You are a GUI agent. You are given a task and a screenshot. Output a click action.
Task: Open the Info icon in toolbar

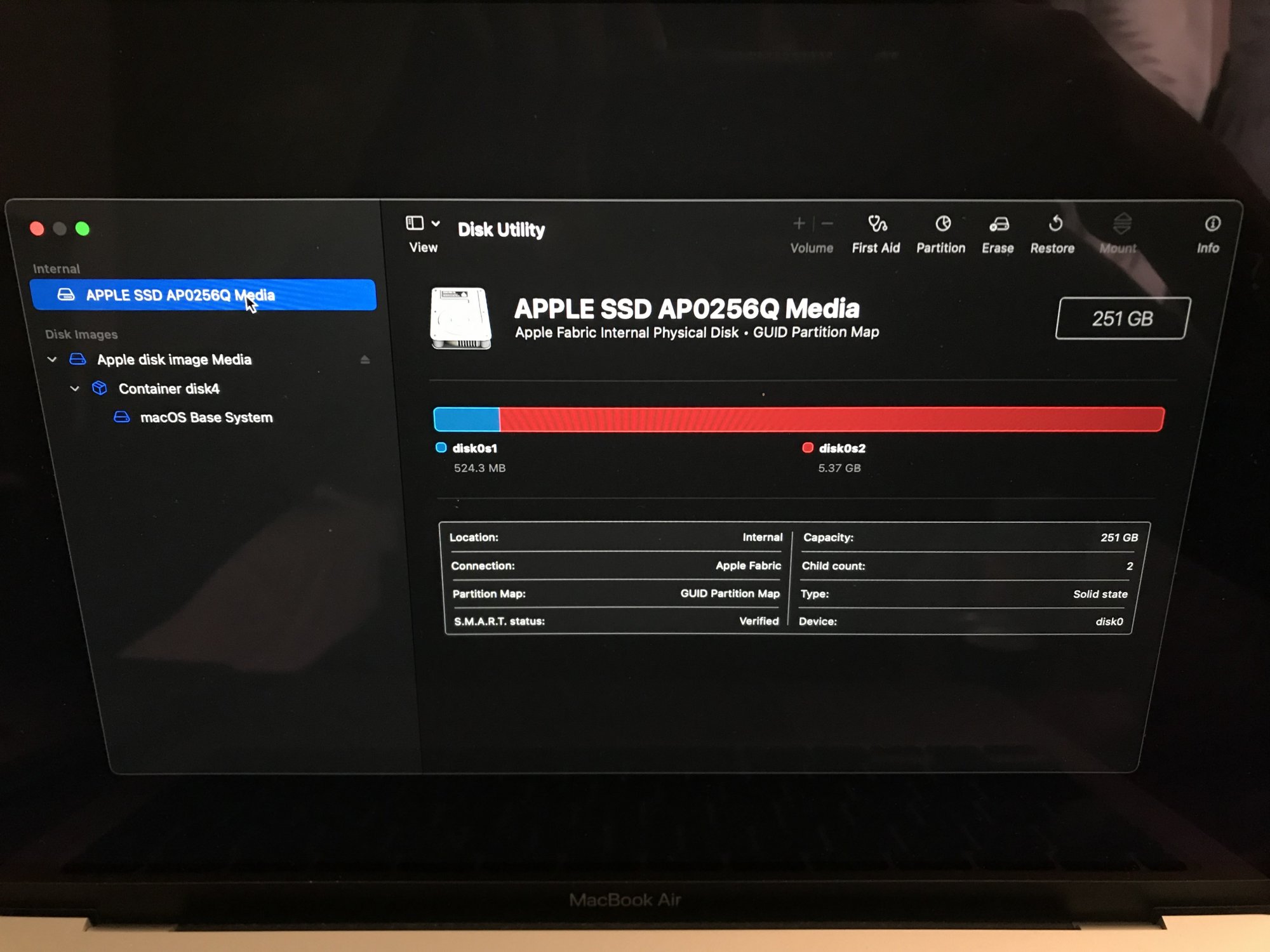[x=1212, y=224]
